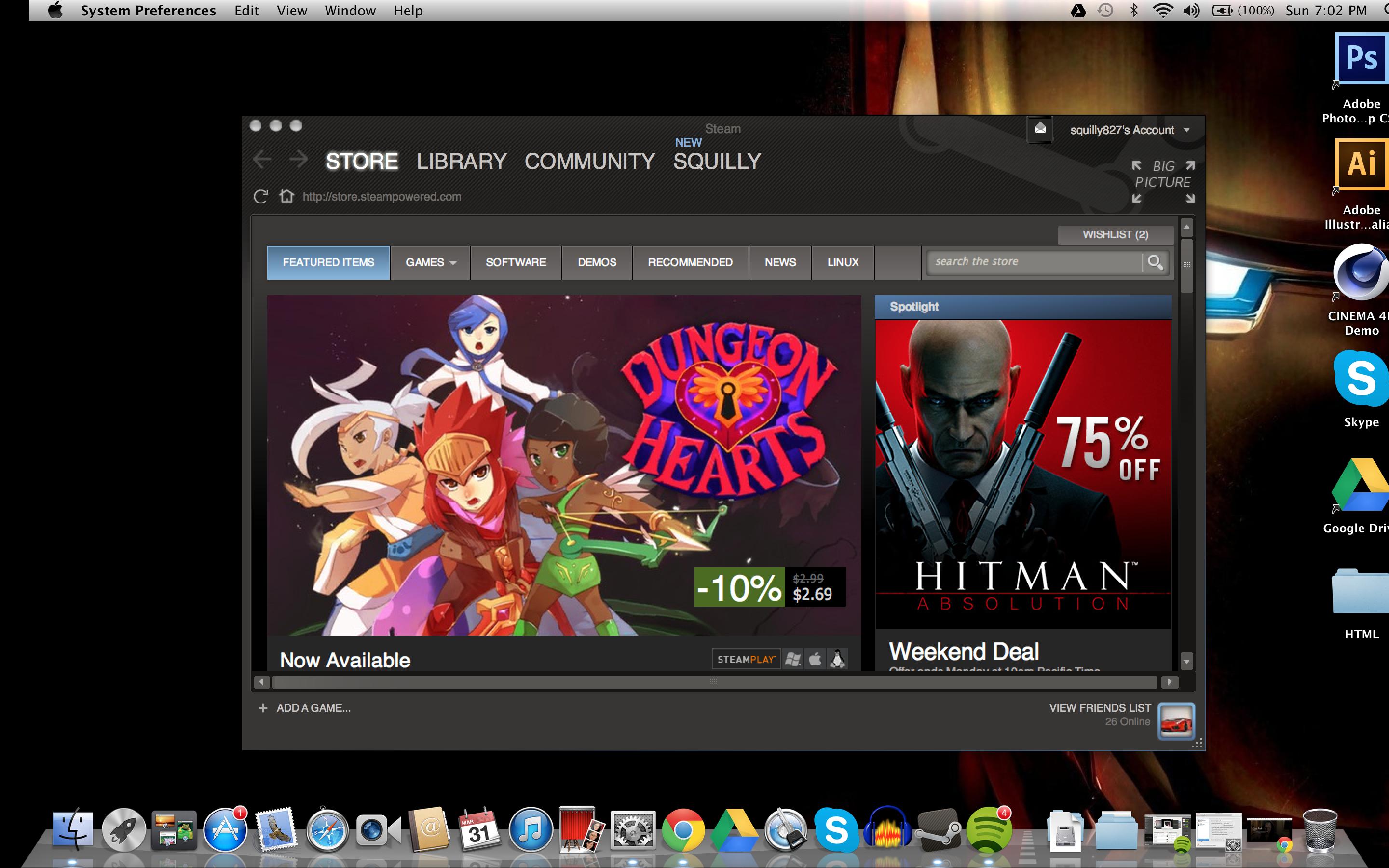Go back with the left arrow
The image size is (1389, 868).
[x=262, y=160]
